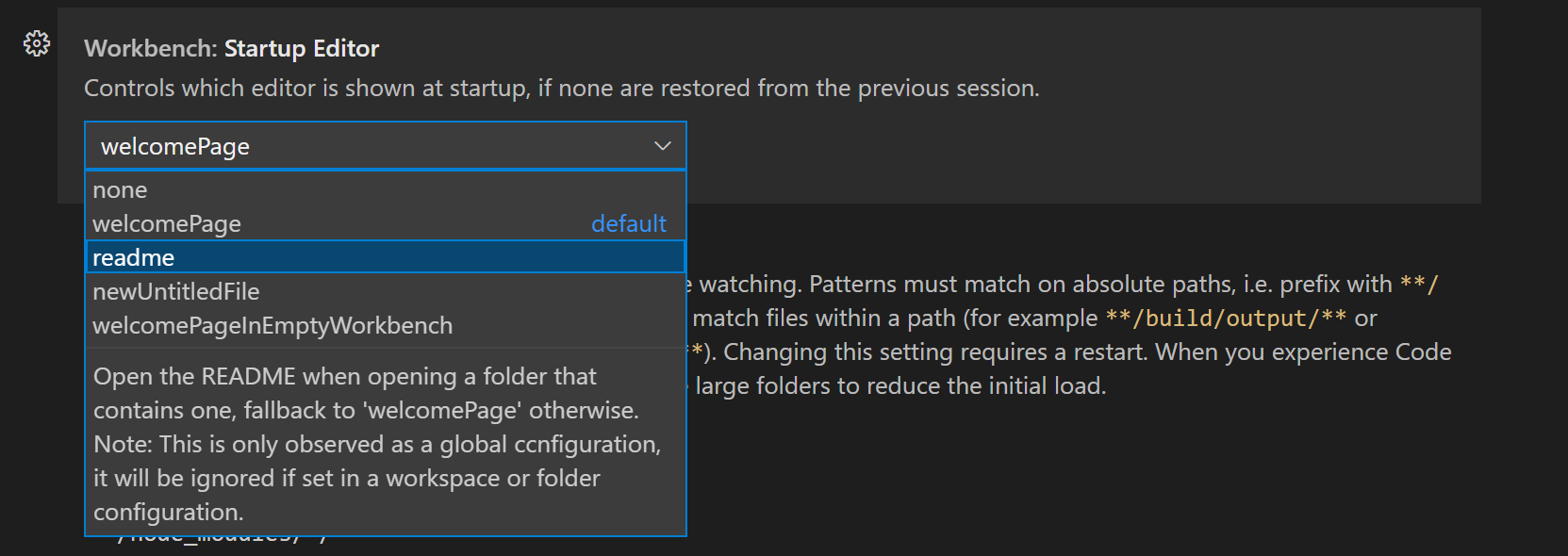Click the startup editor description text

click(x=562, y=88)
